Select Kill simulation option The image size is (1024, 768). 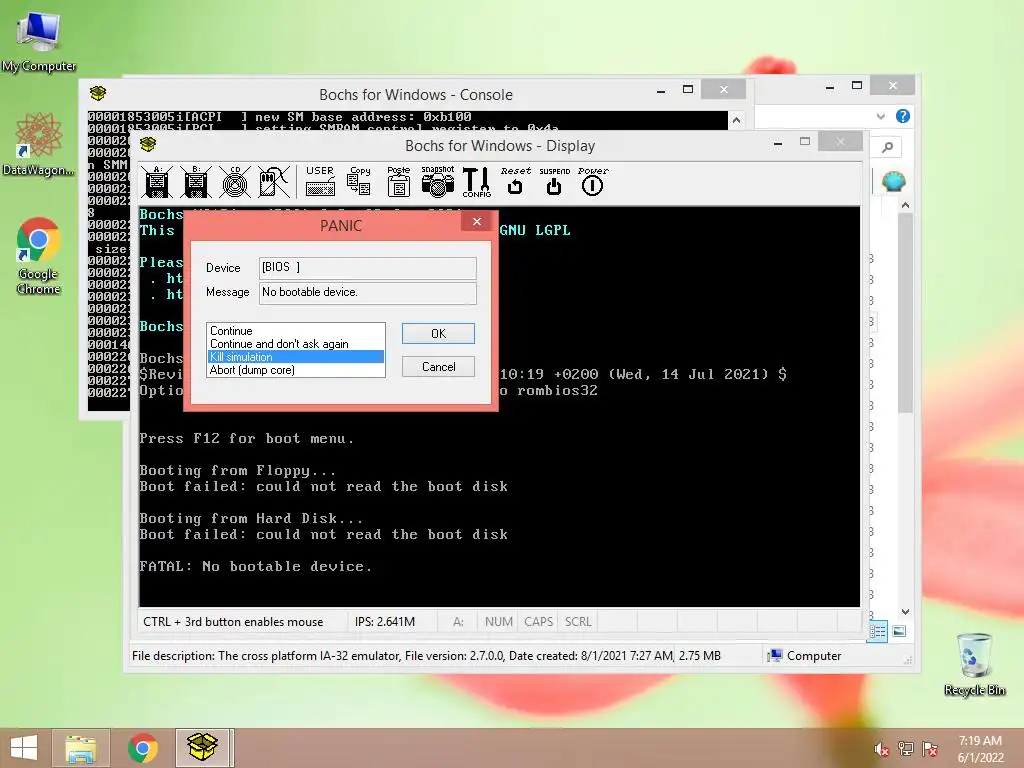coord(296,357)
